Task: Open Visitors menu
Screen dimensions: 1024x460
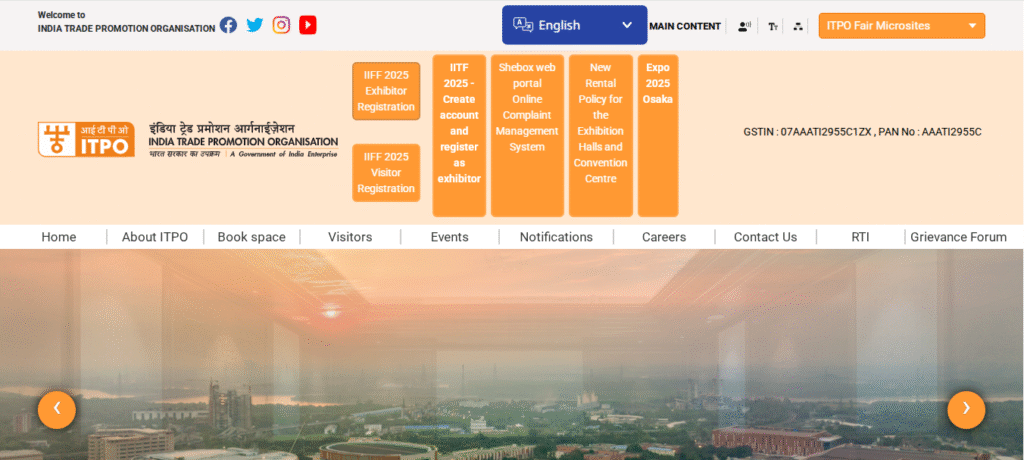Action: click(x=350, y=237)
